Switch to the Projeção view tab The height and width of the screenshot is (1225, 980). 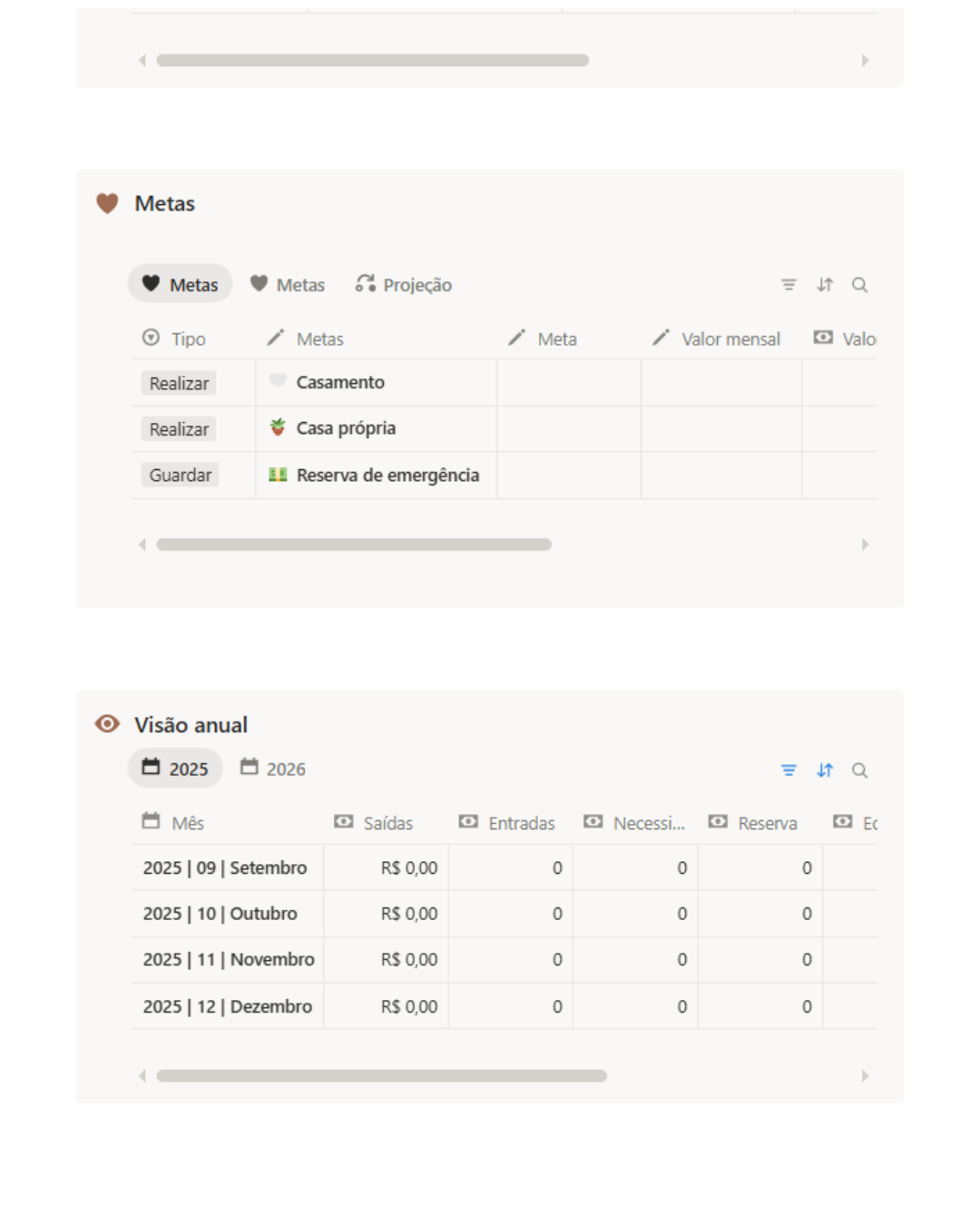[404, 285]
